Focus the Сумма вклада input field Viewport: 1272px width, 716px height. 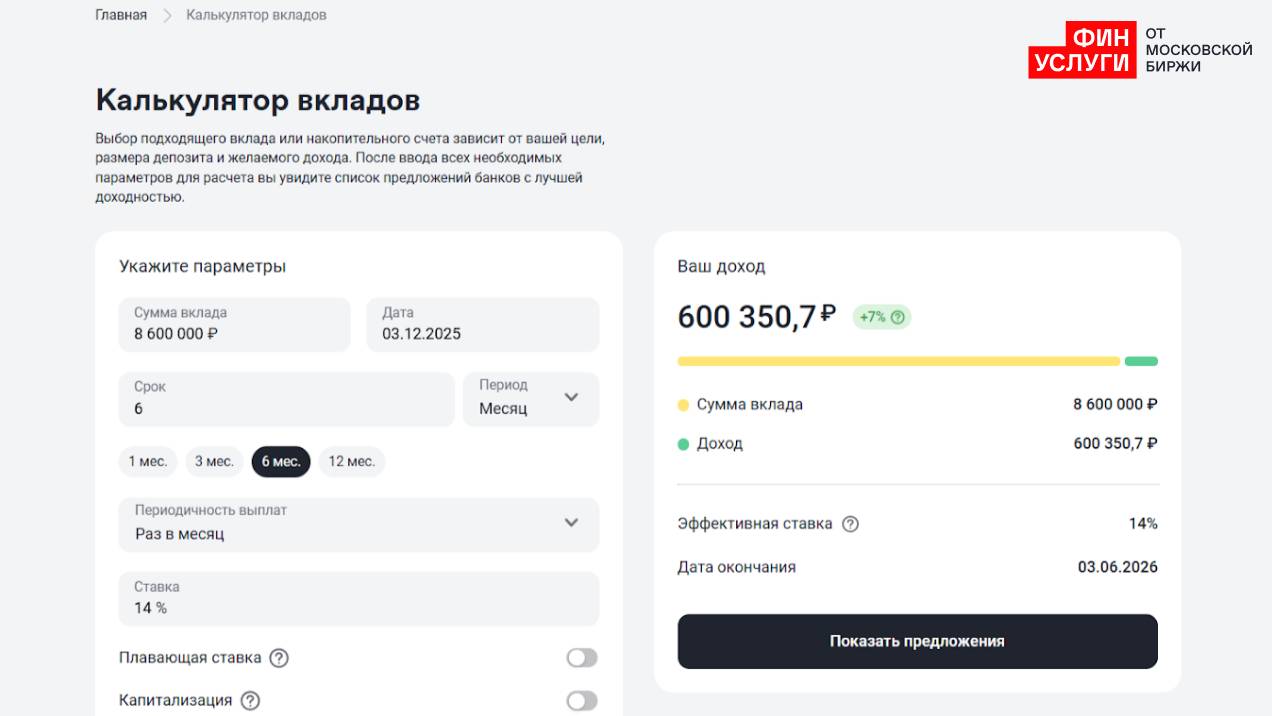(234, 324)
